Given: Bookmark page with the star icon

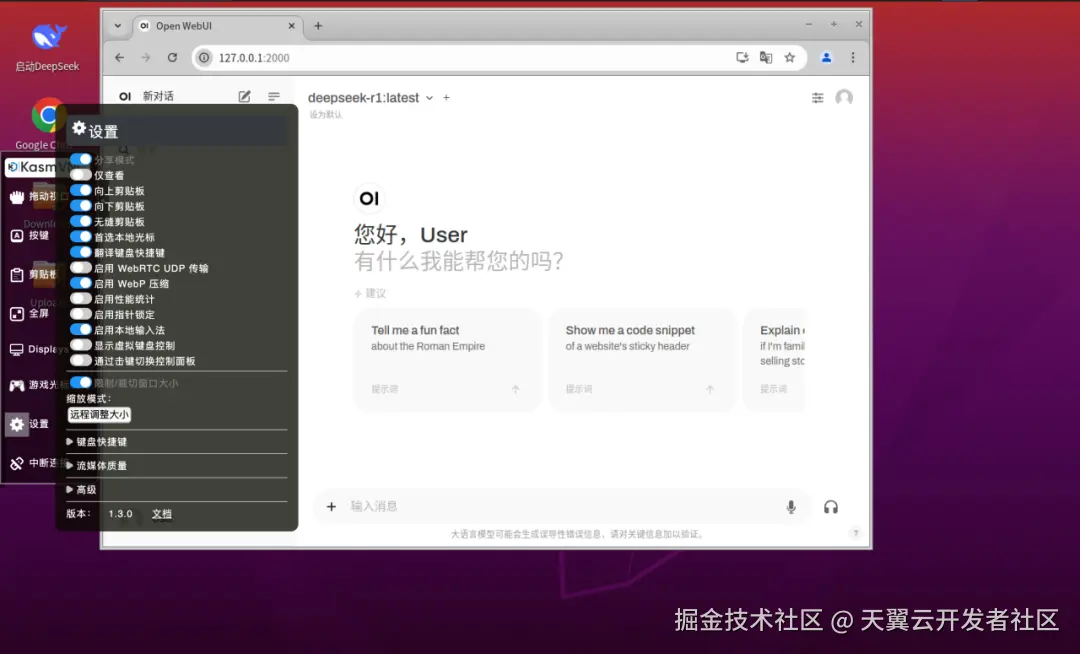Looking at the screenshot, I should (x=790, y=58).
